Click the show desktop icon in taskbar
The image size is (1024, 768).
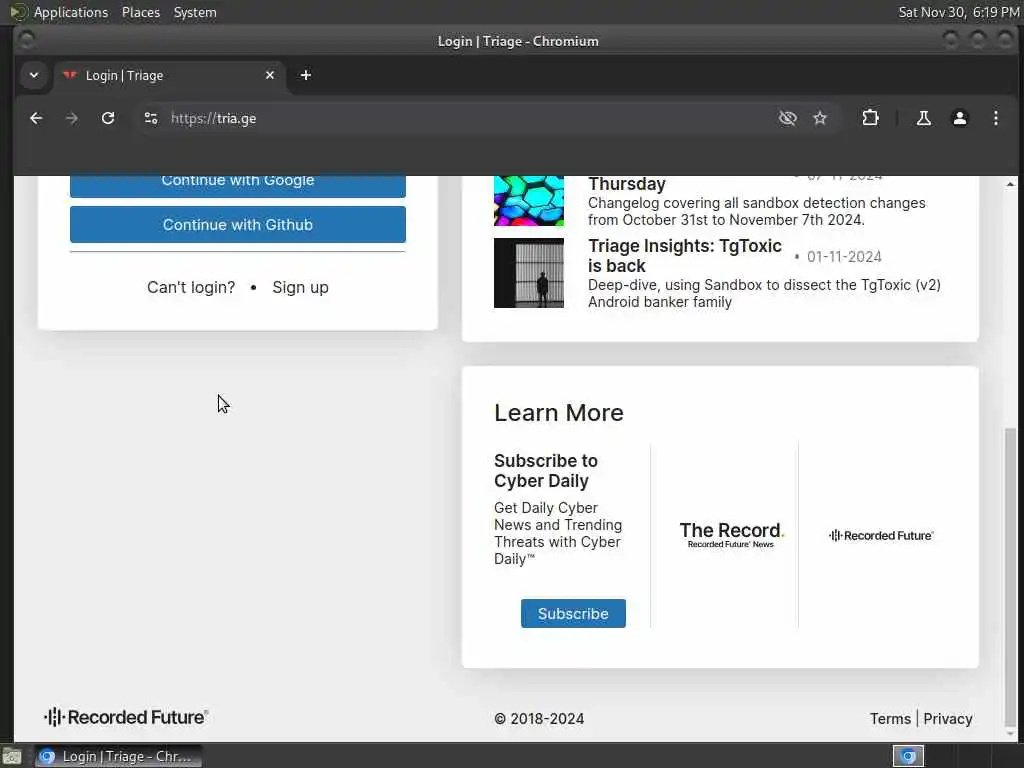12,756
